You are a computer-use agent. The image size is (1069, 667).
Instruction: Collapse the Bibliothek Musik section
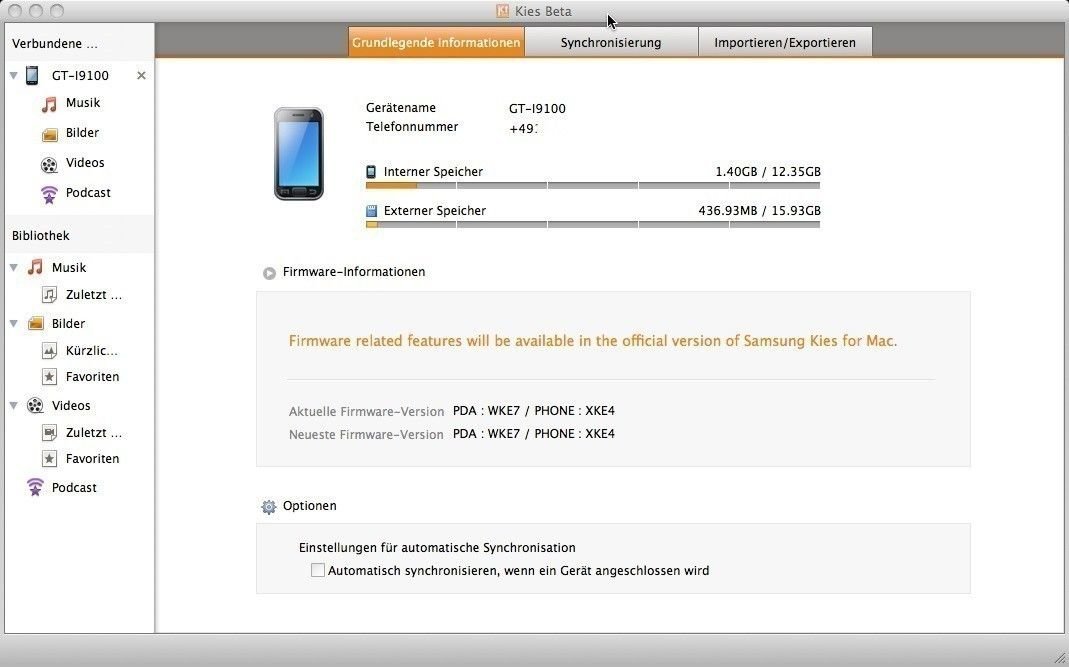pyautogui.click(x=14, y=267)
